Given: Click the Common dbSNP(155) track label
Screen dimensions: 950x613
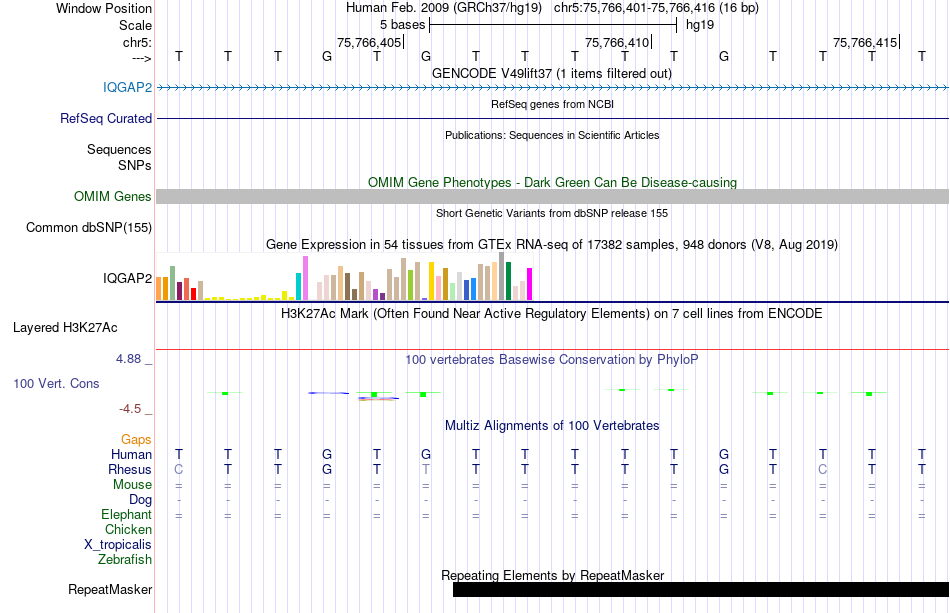Looking at the screenshot, I should (88, 227).
